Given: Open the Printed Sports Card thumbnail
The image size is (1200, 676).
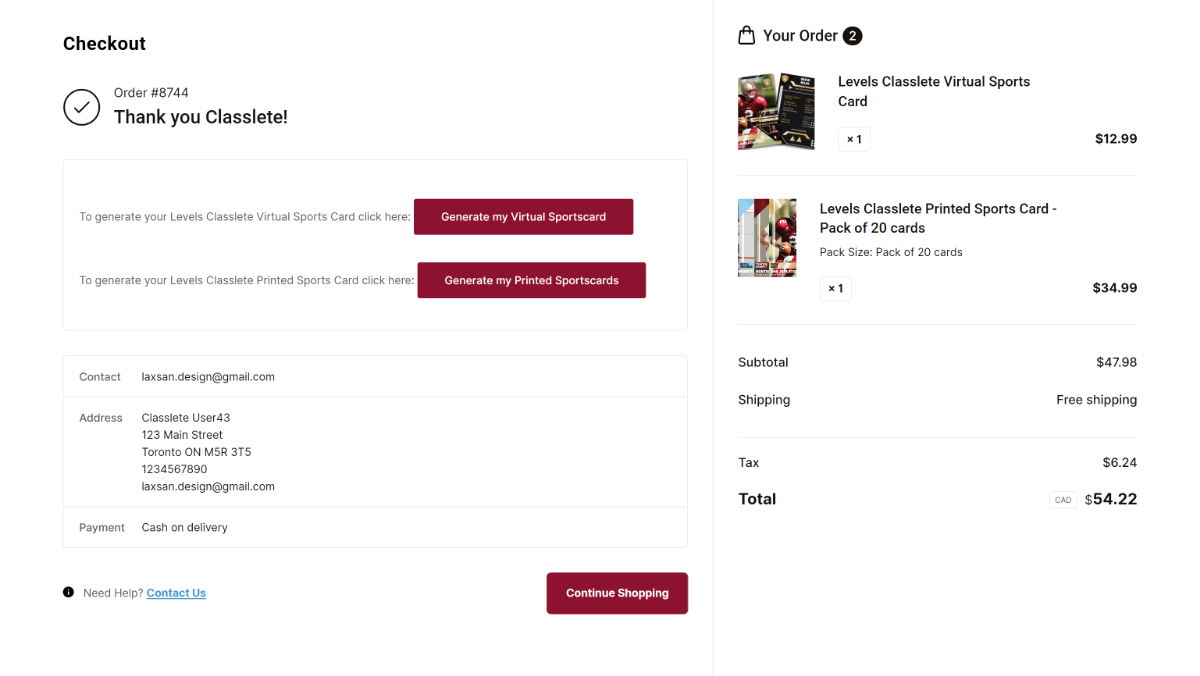Looking at the screenshot, I should pos(767,237).
